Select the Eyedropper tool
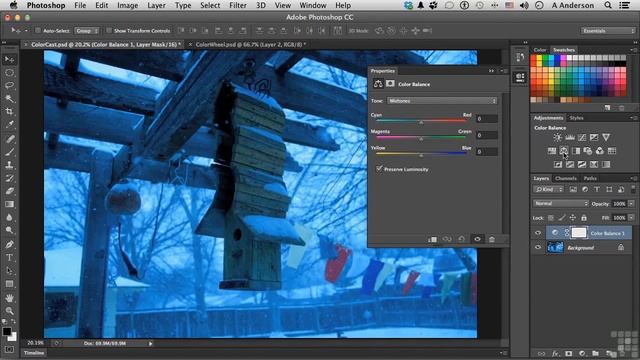Screen dimensions: 640x360 coord(9,124)
